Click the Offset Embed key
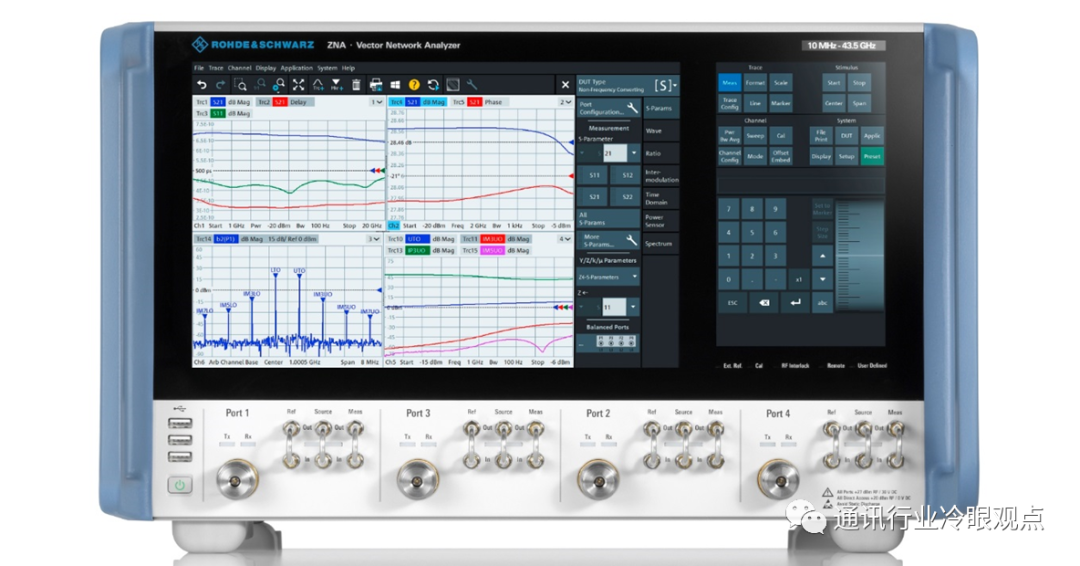The image size is (1080, 566). click(x=780, y=156)
